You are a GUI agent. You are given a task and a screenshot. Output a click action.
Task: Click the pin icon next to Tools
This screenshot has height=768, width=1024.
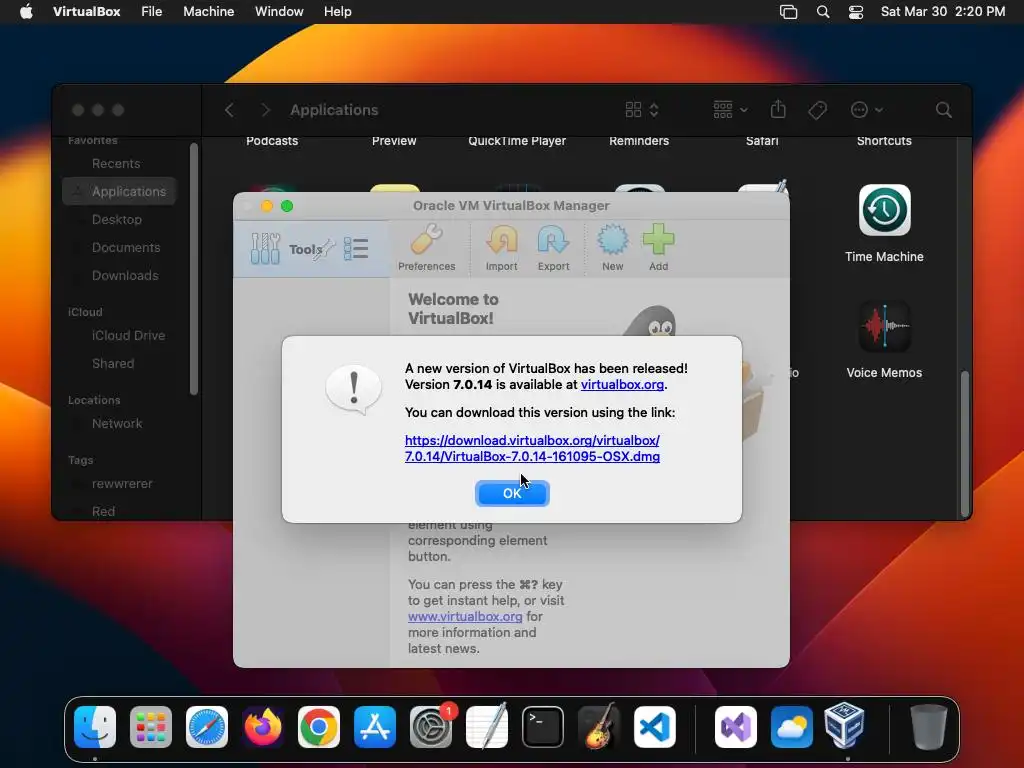pyautogui.click(x=325, y=249)
